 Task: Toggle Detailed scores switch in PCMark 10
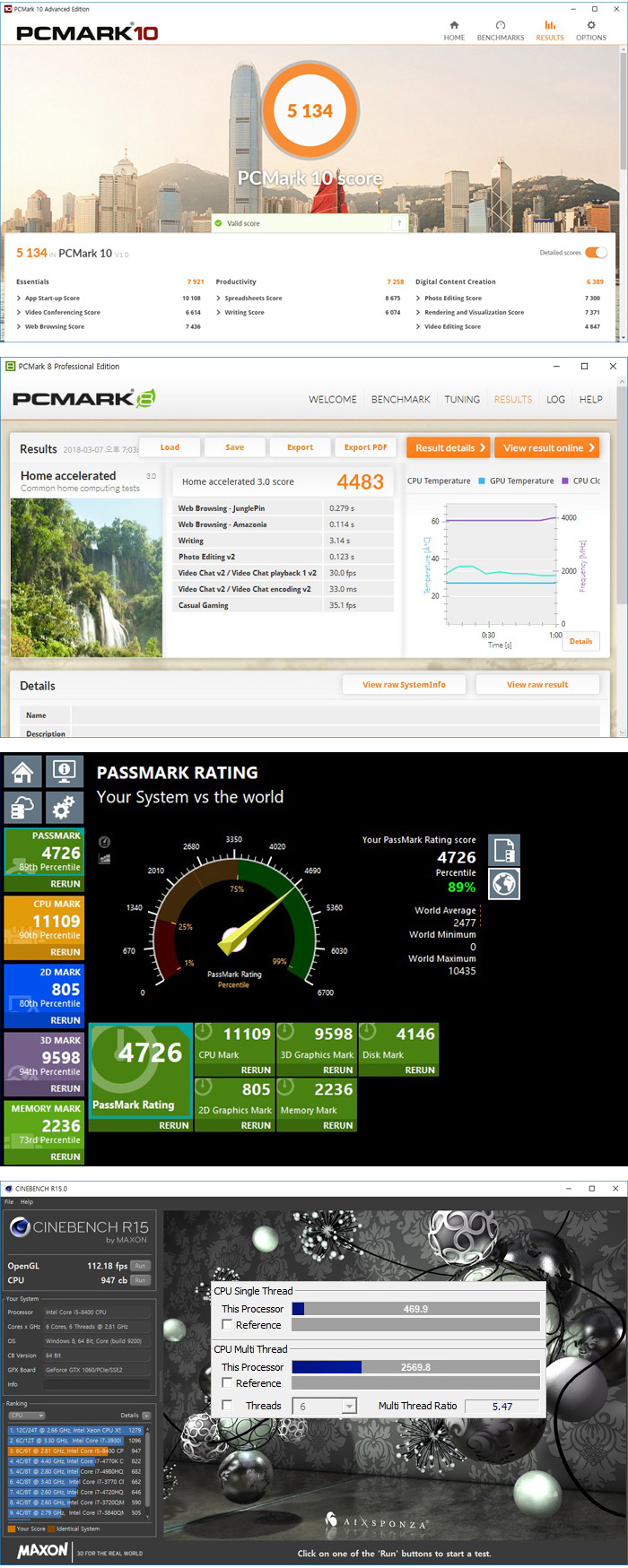[596, 253]
